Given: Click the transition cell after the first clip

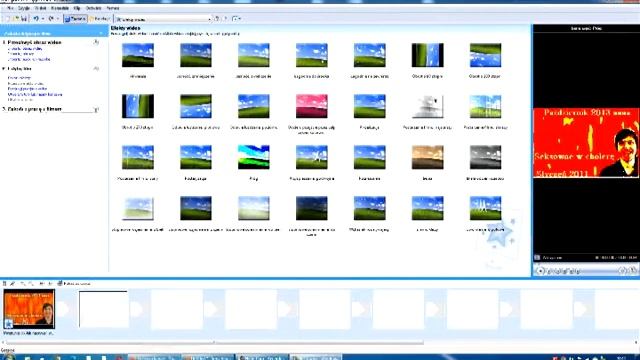Looking at the screenshot, I should click(63, 309).
